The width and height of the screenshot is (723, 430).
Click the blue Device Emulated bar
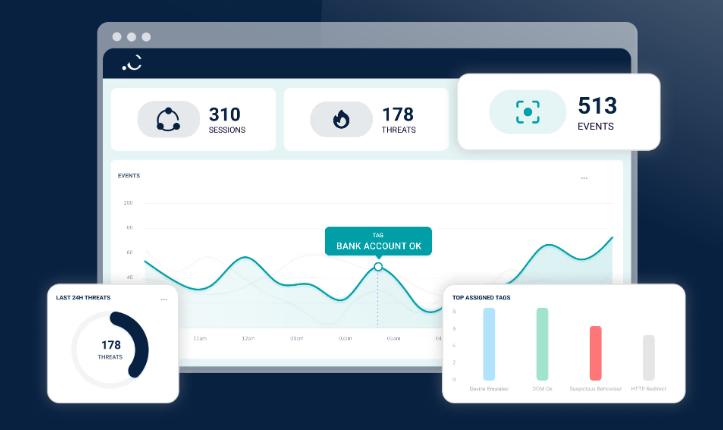pos(489,343)
